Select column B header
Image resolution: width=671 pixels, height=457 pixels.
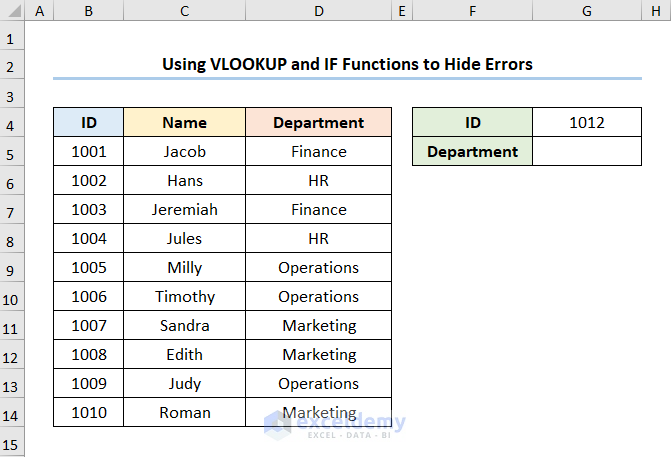pyautogui.click(x=89, y=10)
